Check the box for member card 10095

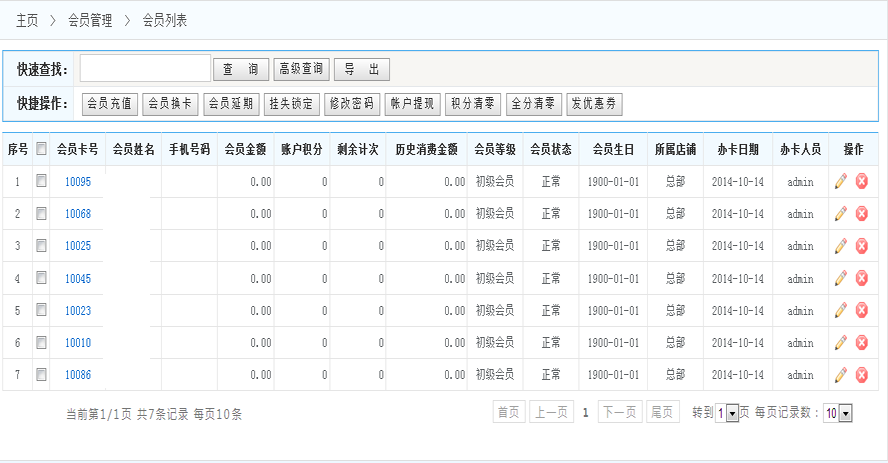[41, 182]
